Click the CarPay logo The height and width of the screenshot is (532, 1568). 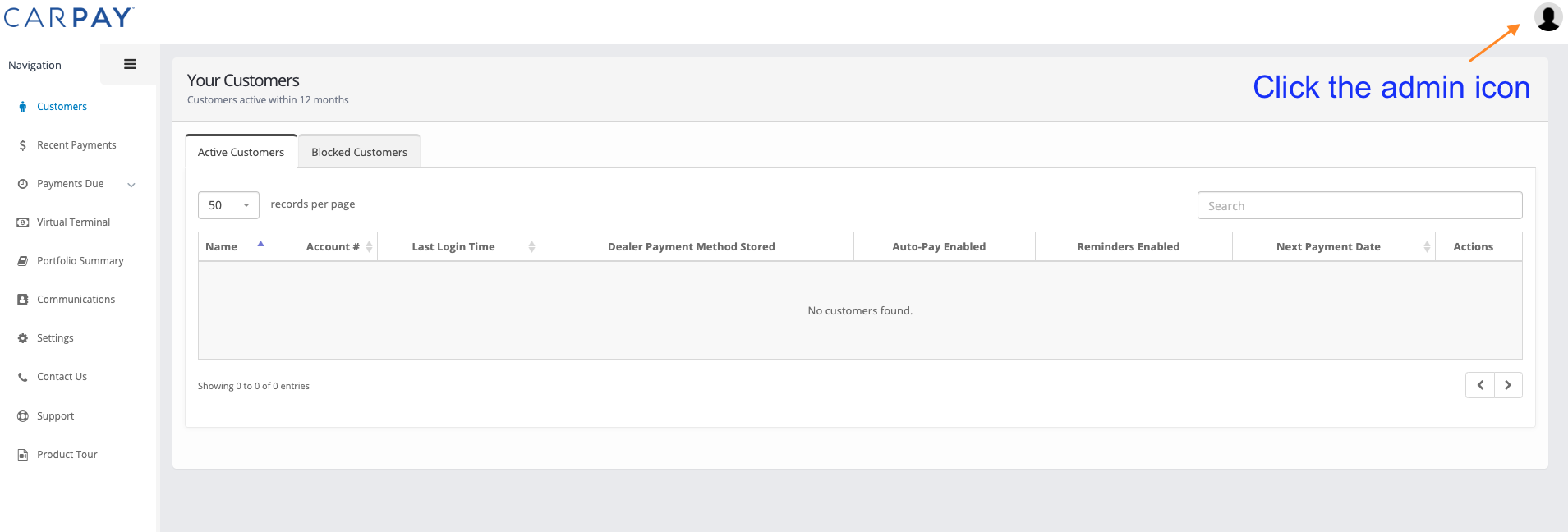69,17
